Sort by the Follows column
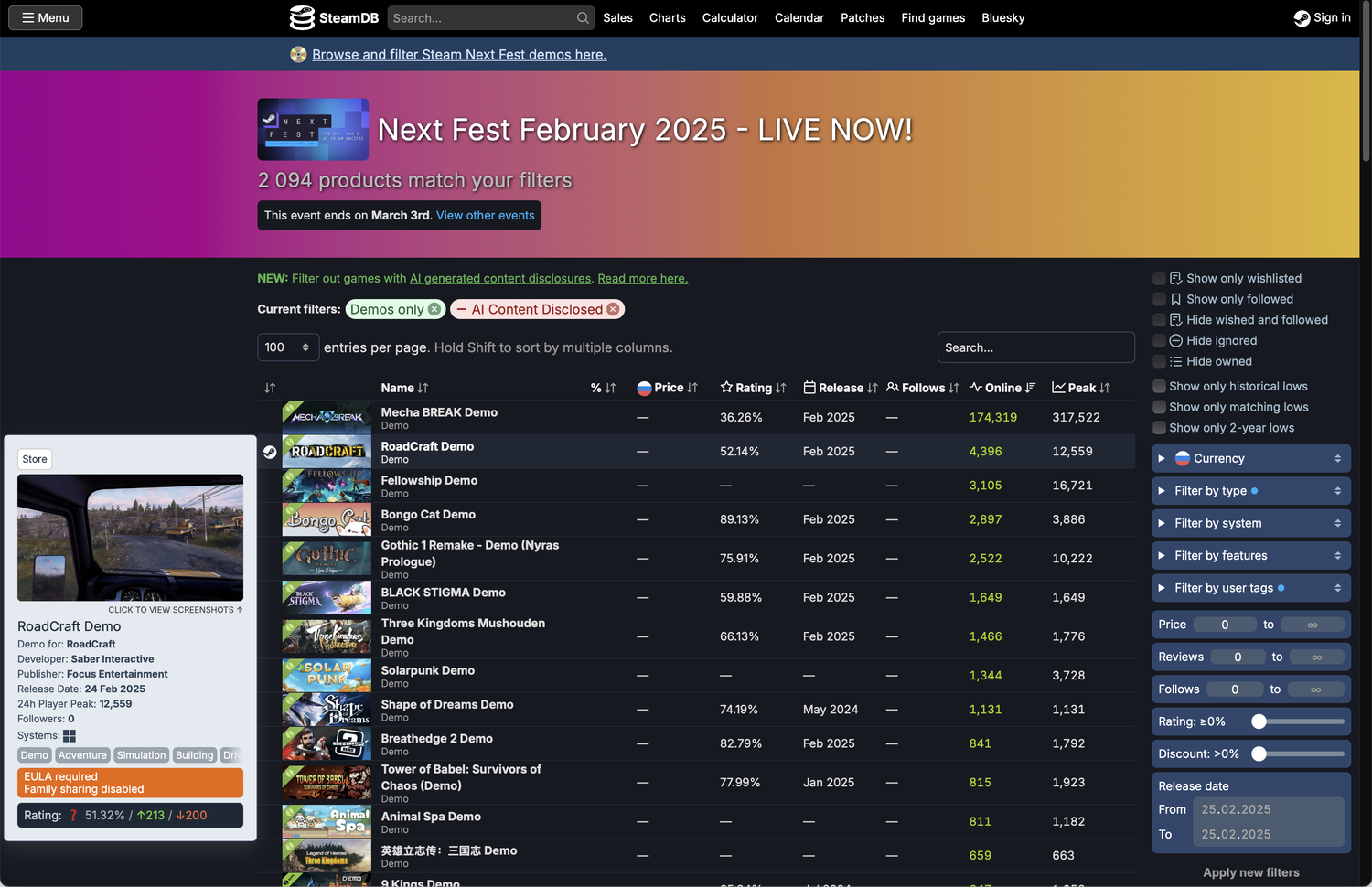The height and width of the screenshot is (887, 1372). (922, 388)
